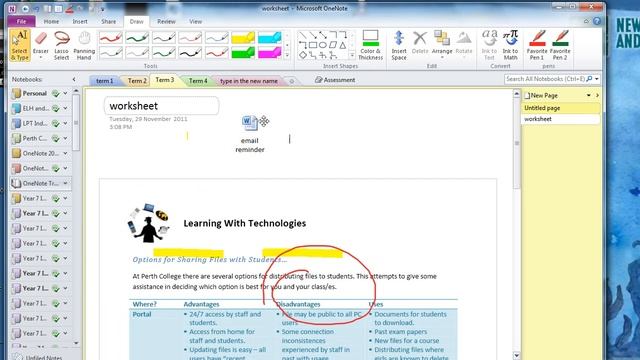Pick the Panning Hand tool

click(x=84, y=45)
